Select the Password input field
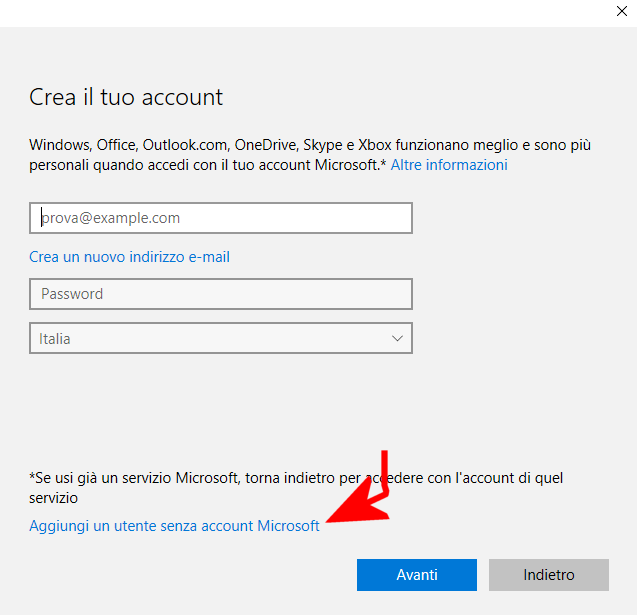Screen dimensions: 637x615 (x=221, y=294)
